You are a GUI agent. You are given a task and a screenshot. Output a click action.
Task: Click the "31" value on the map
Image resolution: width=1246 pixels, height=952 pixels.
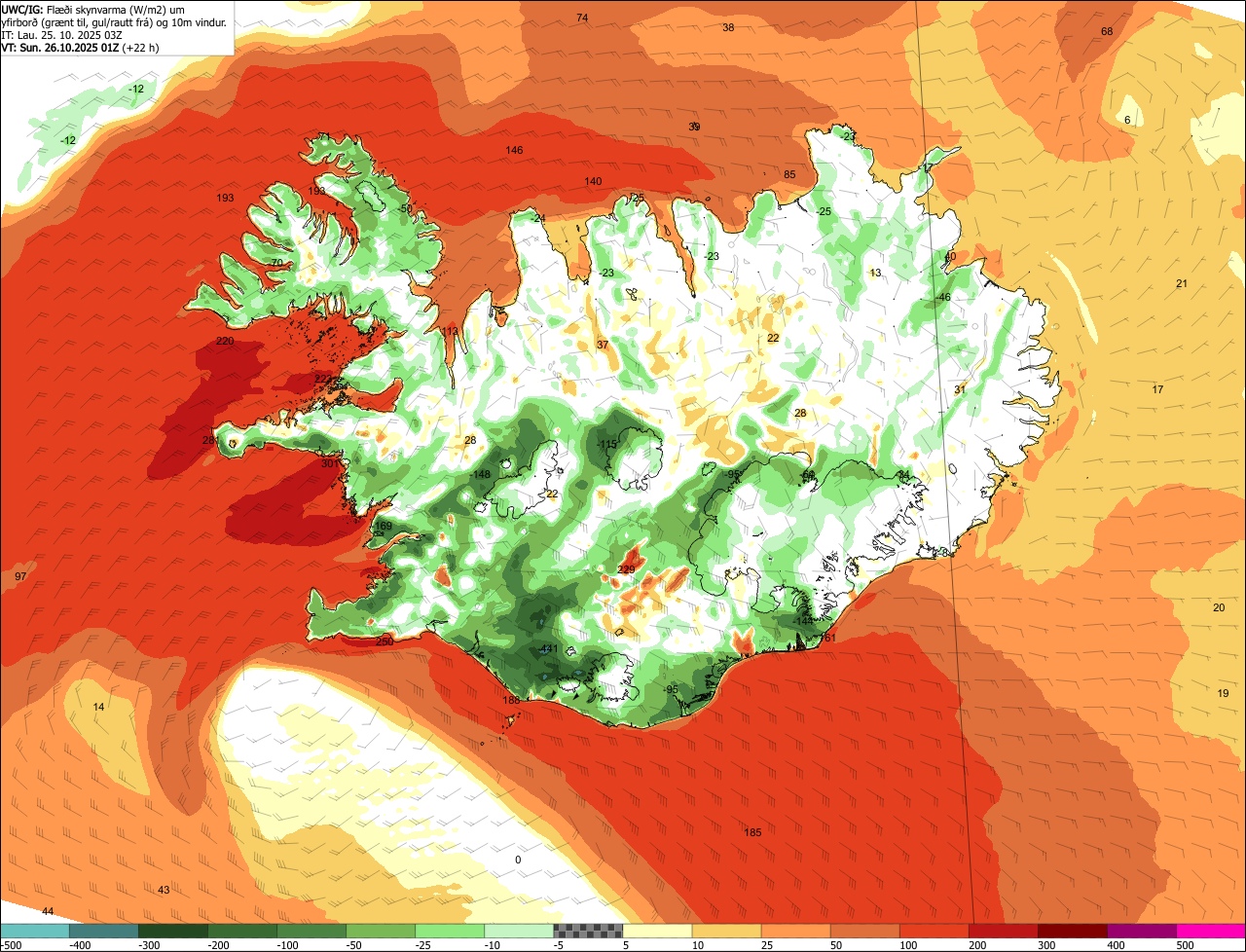coord(960,389)
